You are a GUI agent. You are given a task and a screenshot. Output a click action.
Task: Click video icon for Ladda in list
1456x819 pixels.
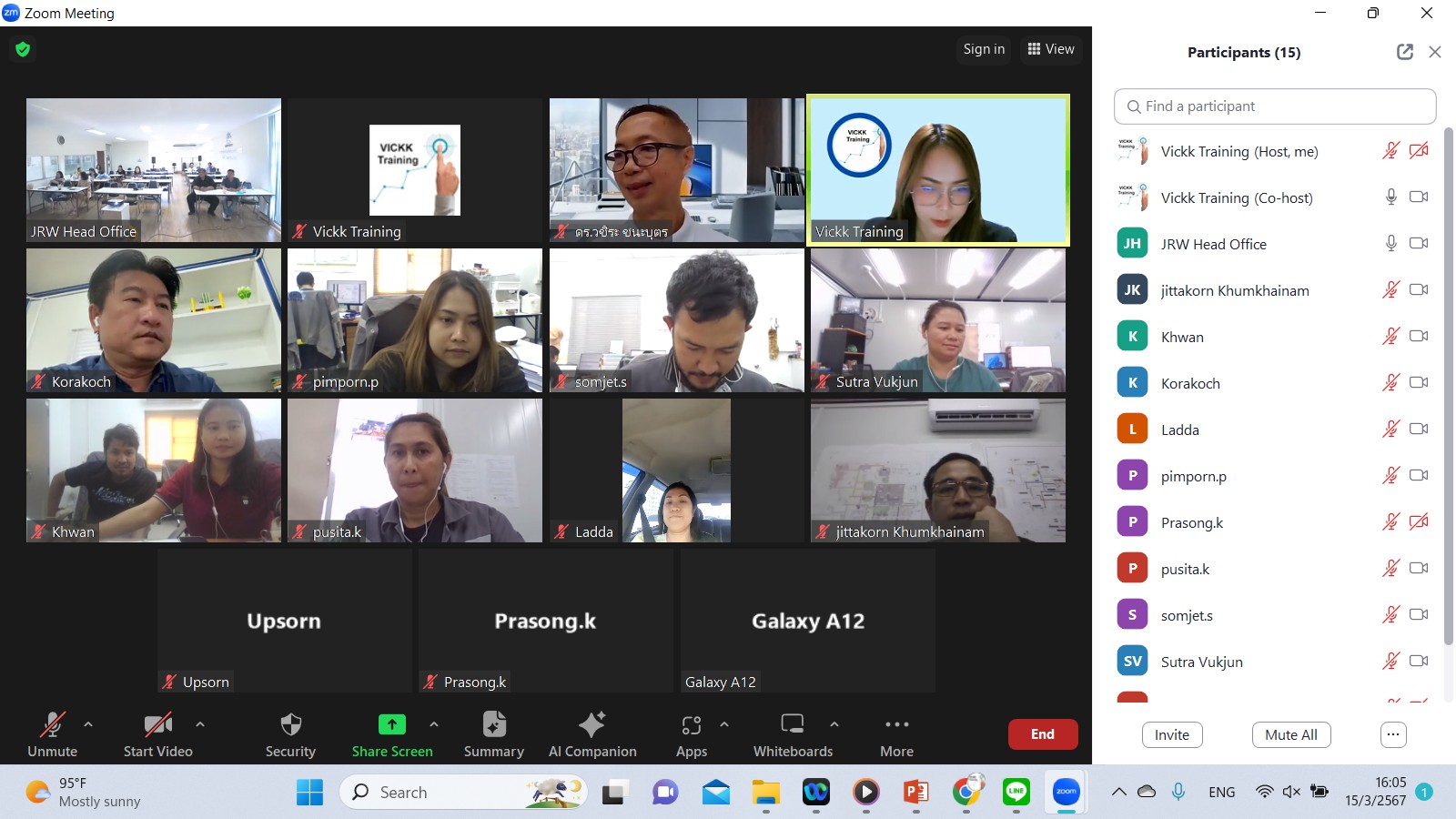click(1419, 430)
